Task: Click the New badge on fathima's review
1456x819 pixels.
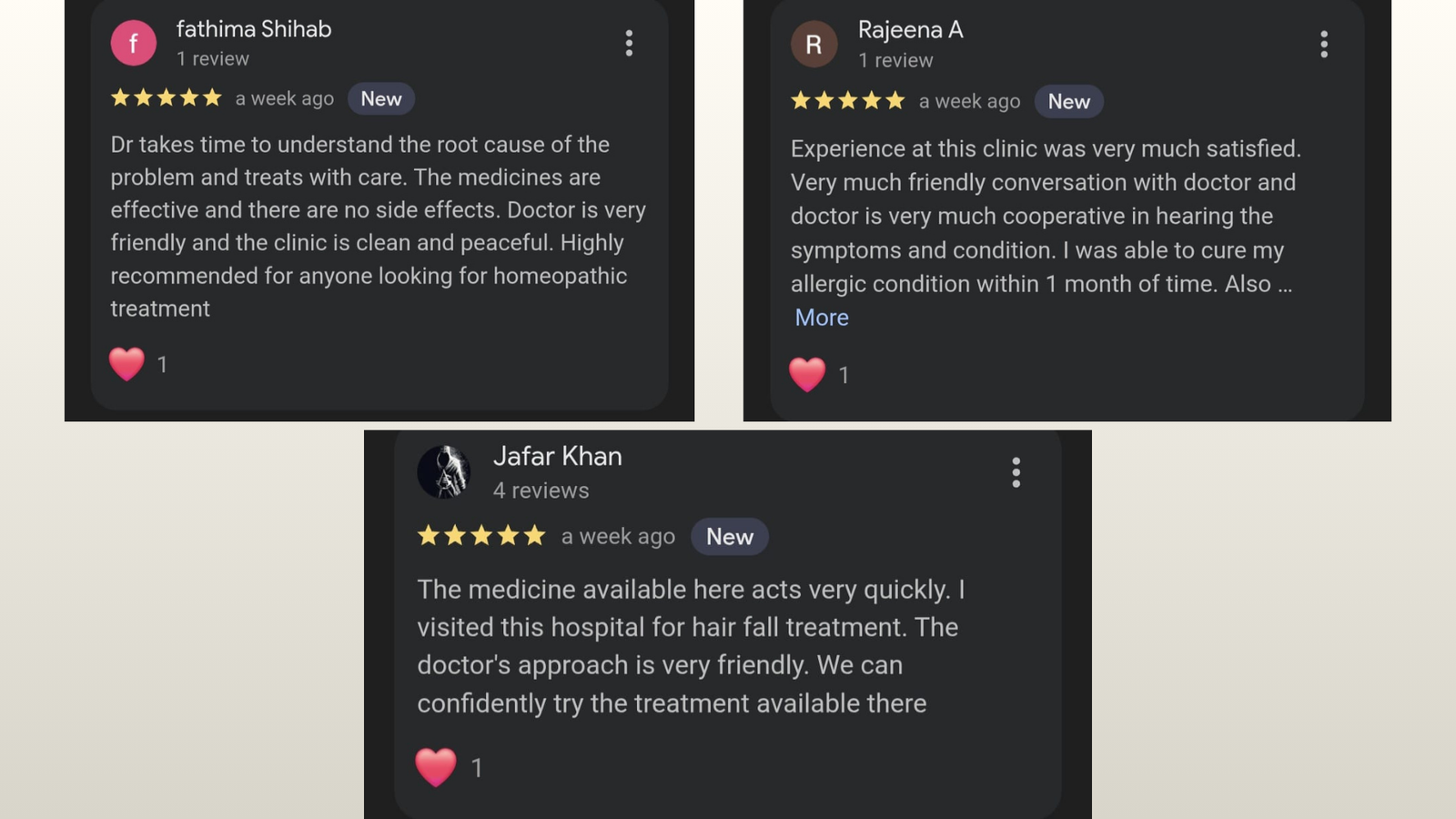Action: [380, 99]
